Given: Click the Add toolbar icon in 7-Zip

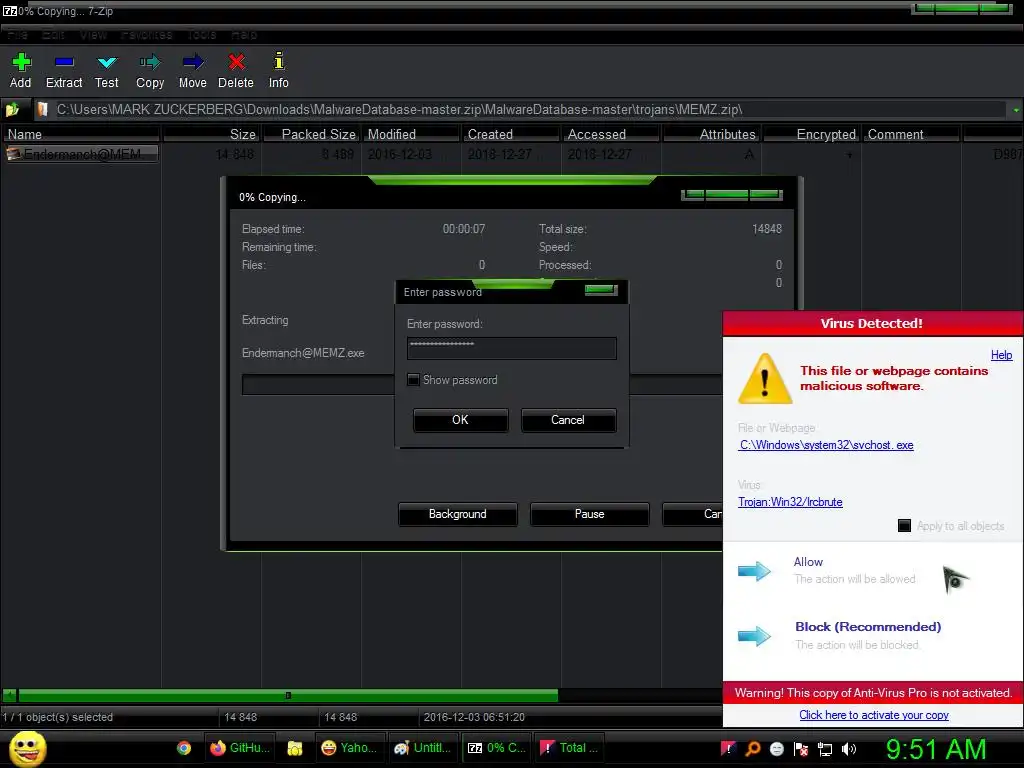Looking at the screenshot, I should click(21, 63).
